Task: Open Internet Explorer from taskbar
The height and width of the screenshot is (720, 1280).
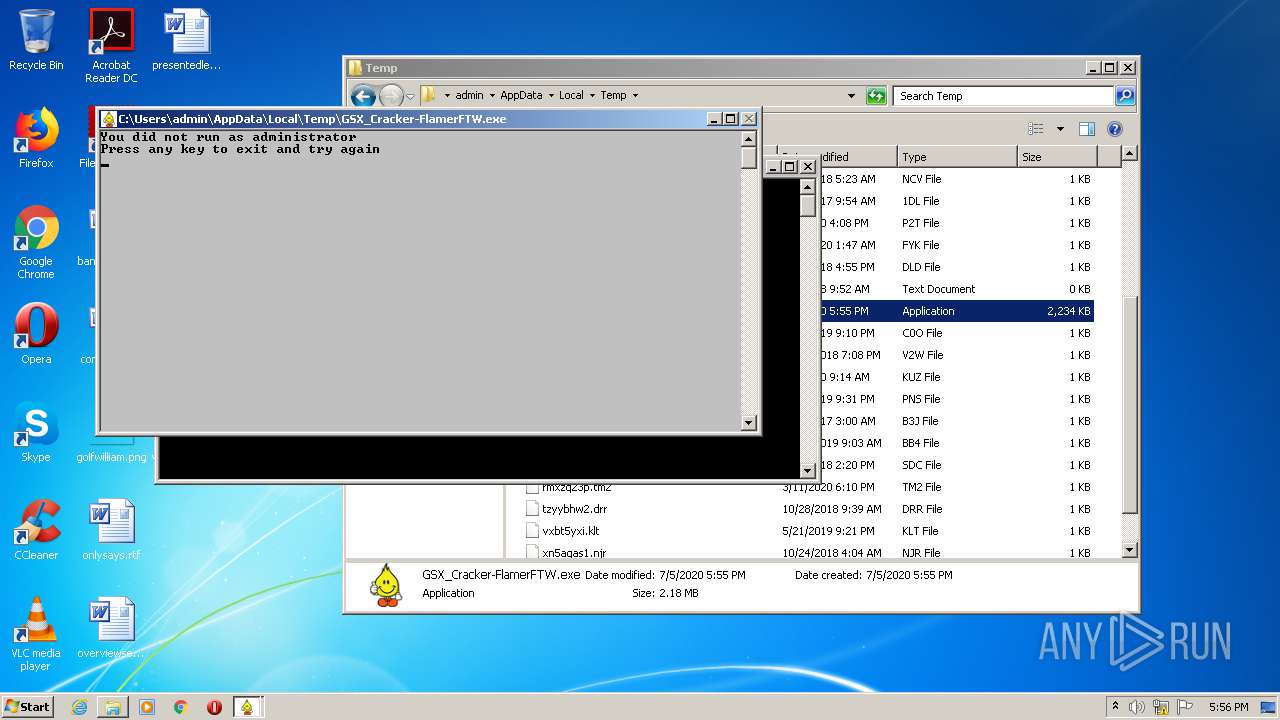Action: pyautogui.click(x=79, y=707)
